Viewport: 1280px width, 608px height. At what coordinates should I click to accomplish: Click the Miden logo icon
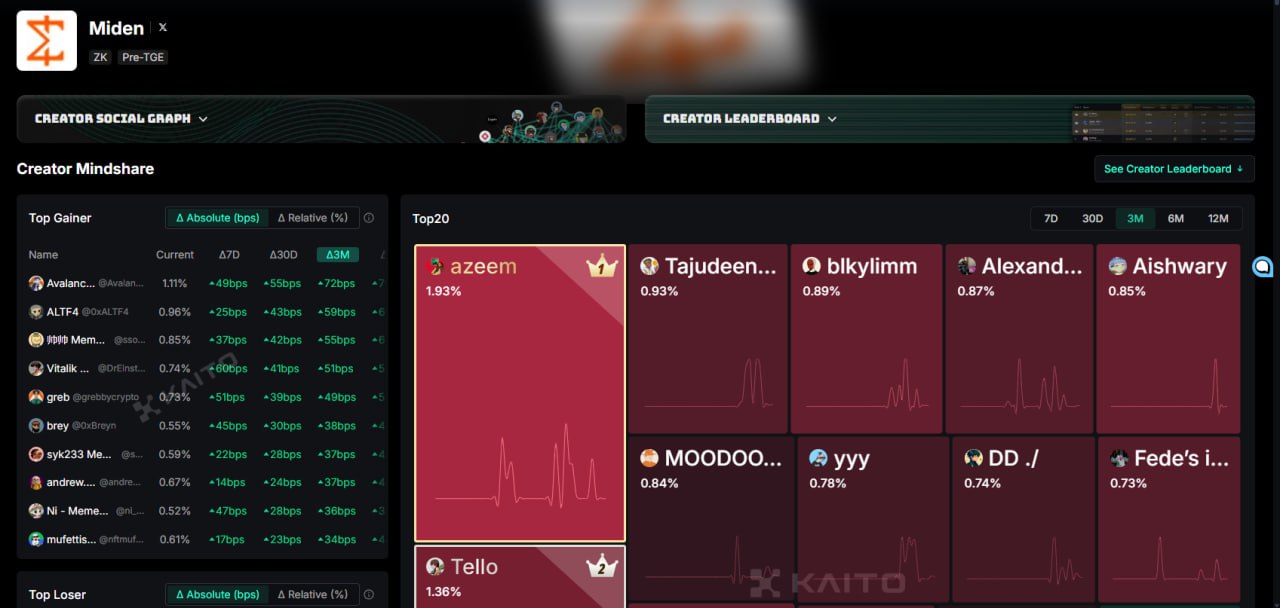pos(46,41)
